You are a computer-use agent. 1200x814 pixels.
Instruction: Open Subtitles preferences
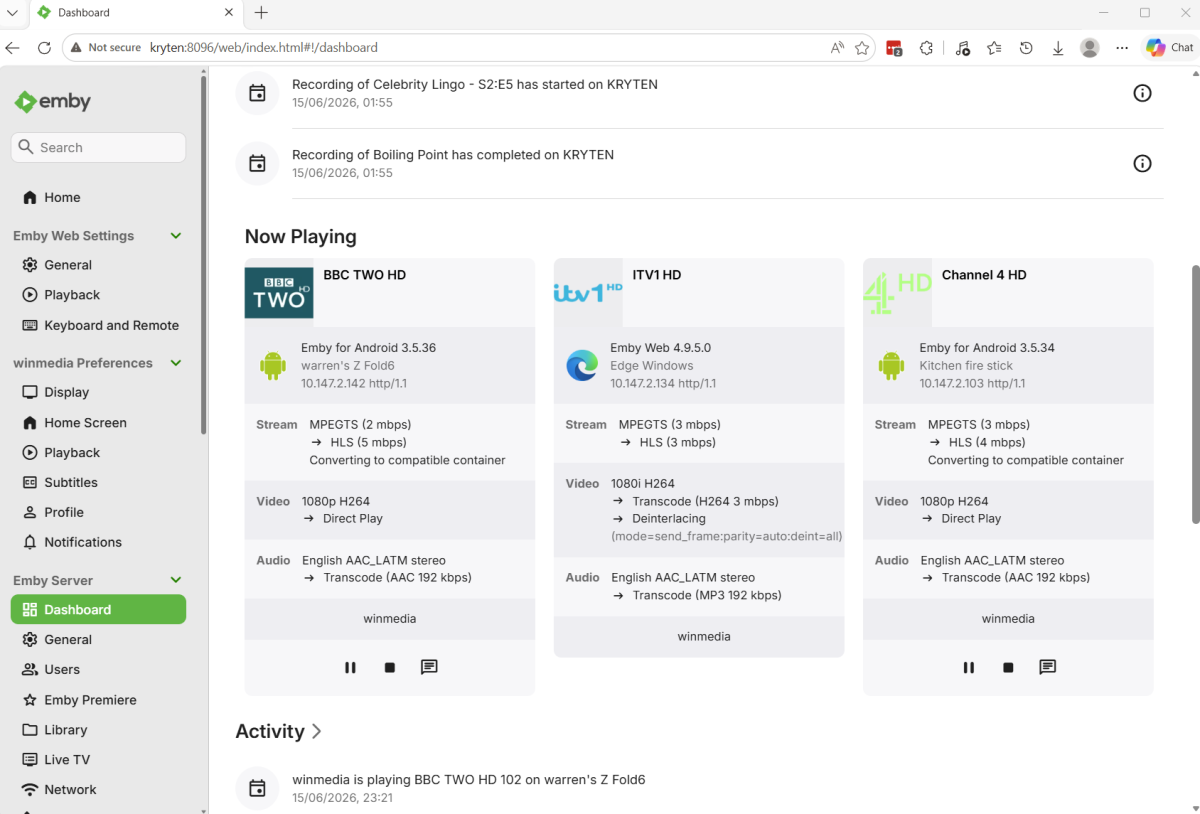[x=98, y=482]
